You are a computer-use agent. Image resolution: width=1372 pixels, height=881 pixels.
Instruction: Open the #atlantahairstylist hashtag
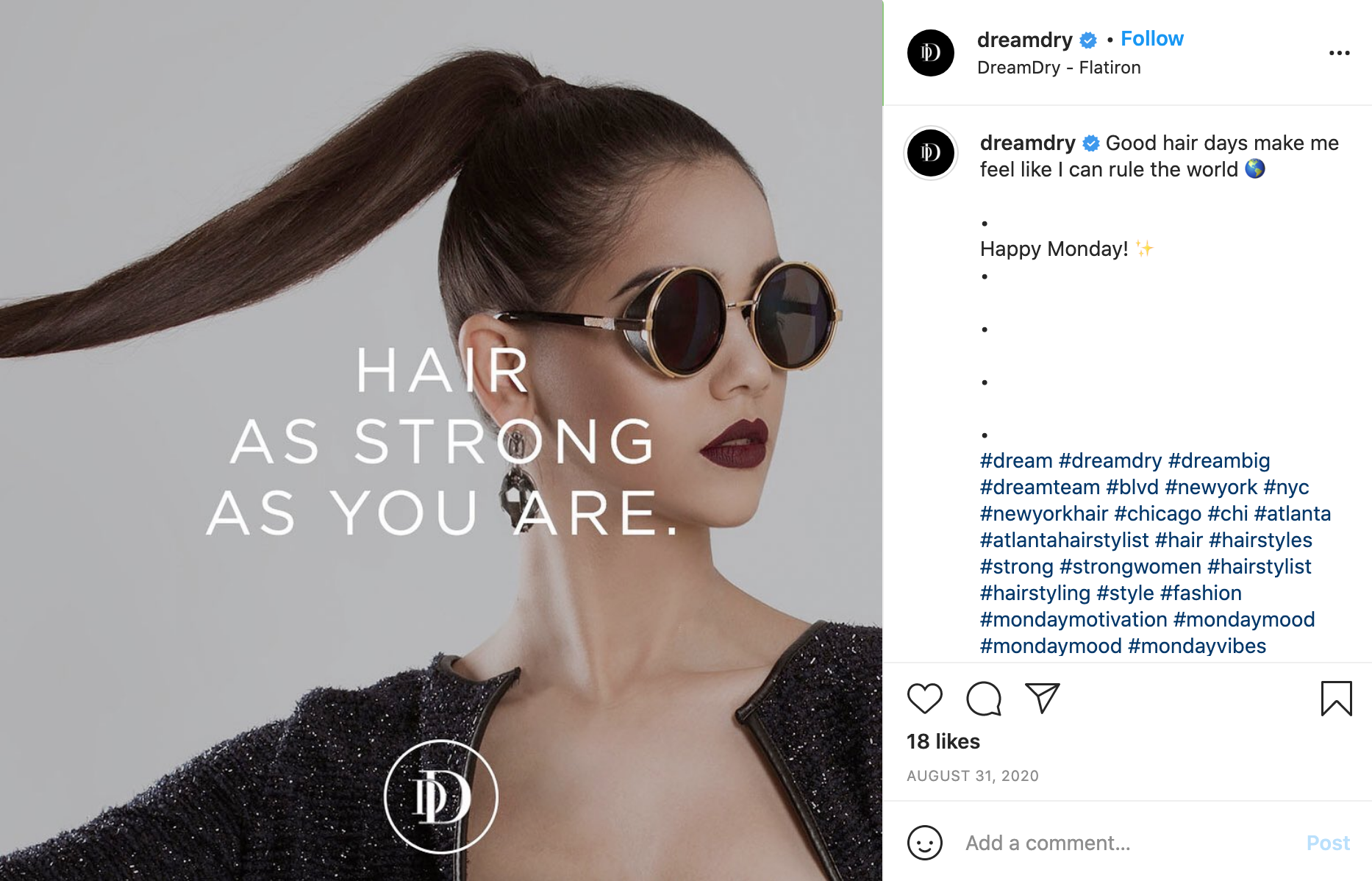(1064, 541)
